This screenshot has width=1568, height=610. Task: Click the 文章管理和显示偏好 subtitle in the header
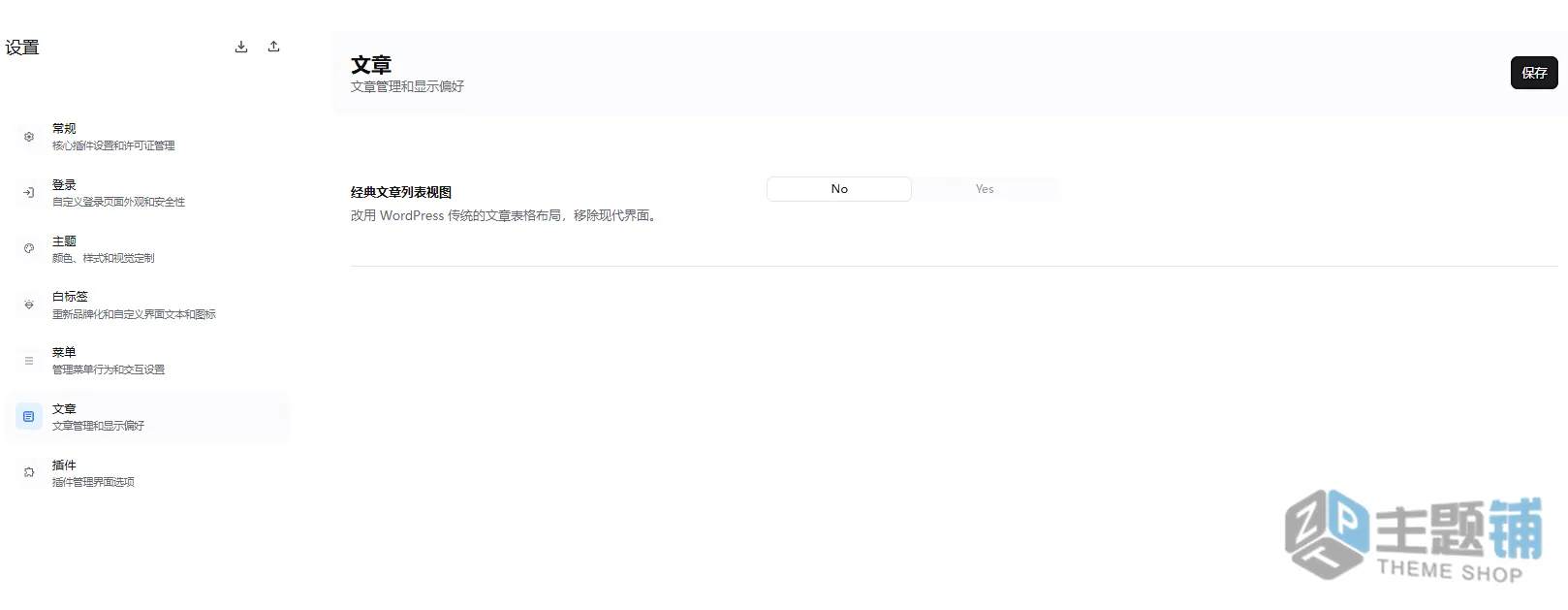point(407,86)
